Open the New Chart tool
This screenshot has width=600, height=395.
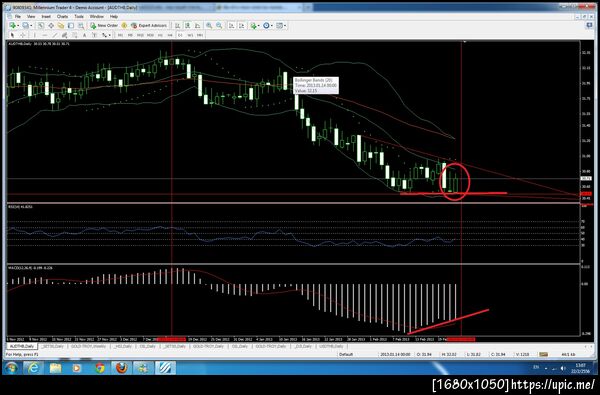(x=14, y=25)
